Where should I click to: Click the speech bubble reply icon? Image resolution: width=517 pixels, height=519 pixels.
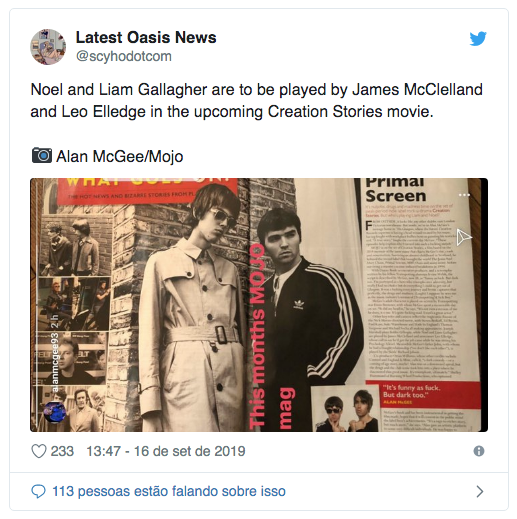(38, 491)
